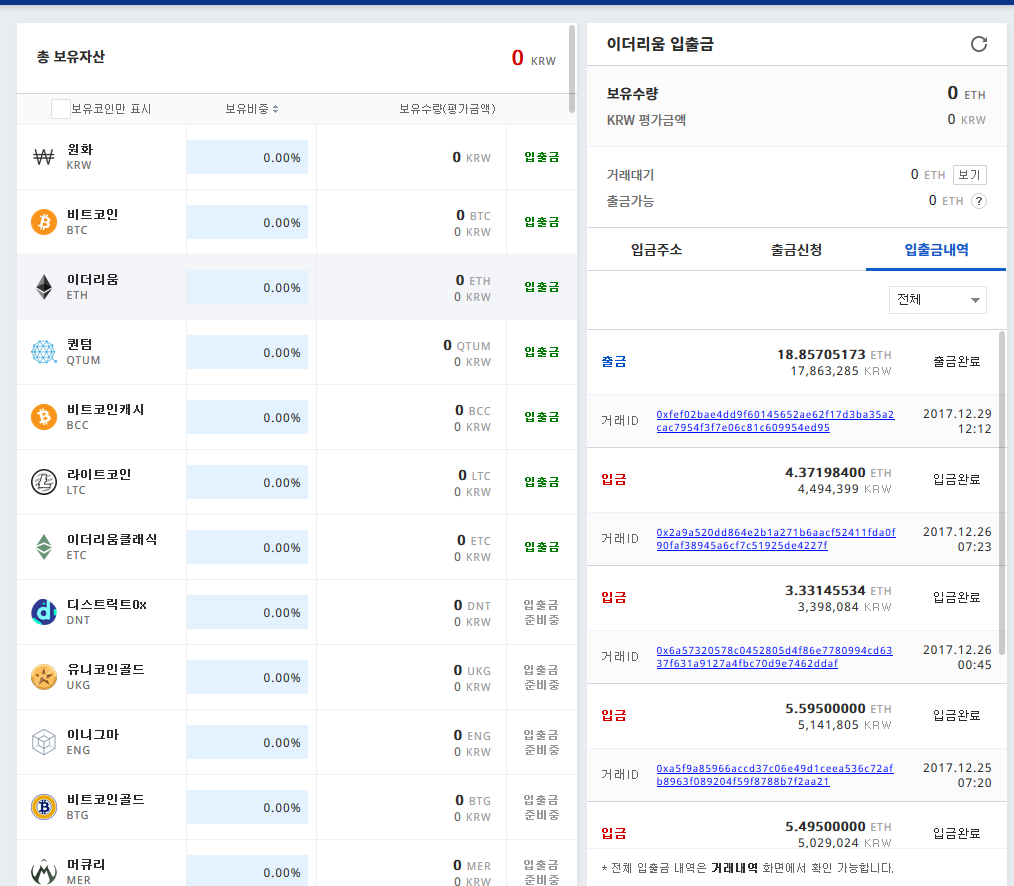This screenshot has width=1014, height=886.
Task: Toggle the 보유코인만 표시 checkbox
Action: 60,109
